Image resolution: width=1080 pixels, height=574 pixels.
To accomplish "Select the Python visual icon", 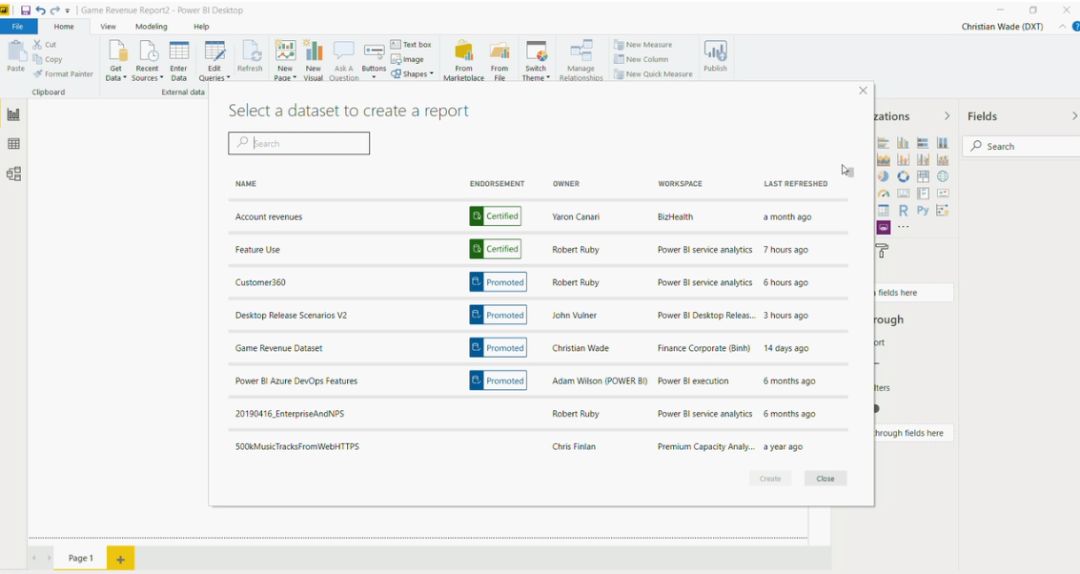I will [922, 210].
